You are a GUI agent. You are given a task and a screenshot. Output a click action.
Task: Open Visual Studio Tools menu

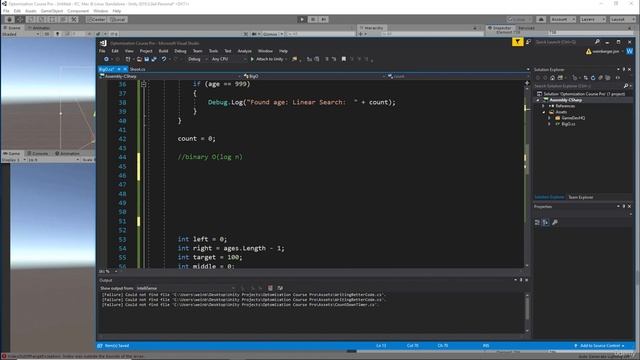pos(213,51)
